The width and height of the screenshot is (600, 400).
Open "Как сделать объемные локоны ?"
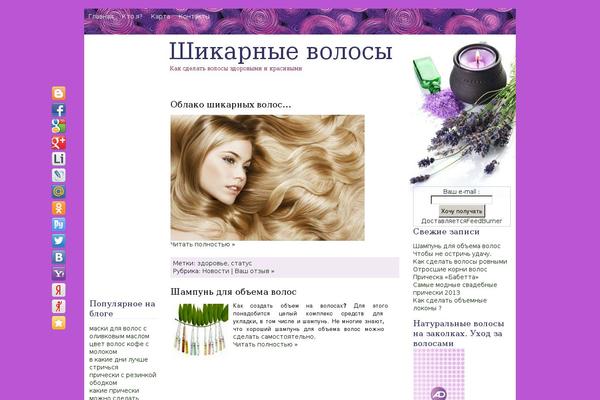pos(450,304)
